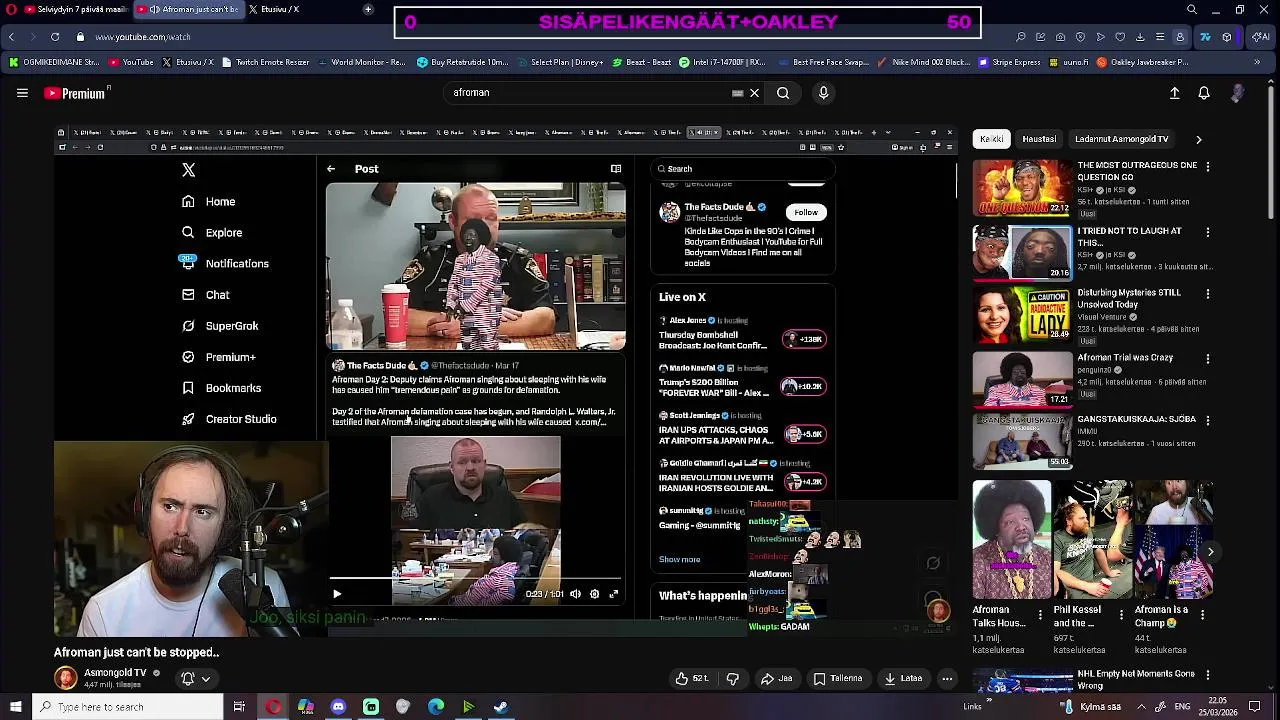The height and width of the screenshot is (720, 1280).
Task: Open Twitch Emote Resizer bookmark
Action: point(265,62)
